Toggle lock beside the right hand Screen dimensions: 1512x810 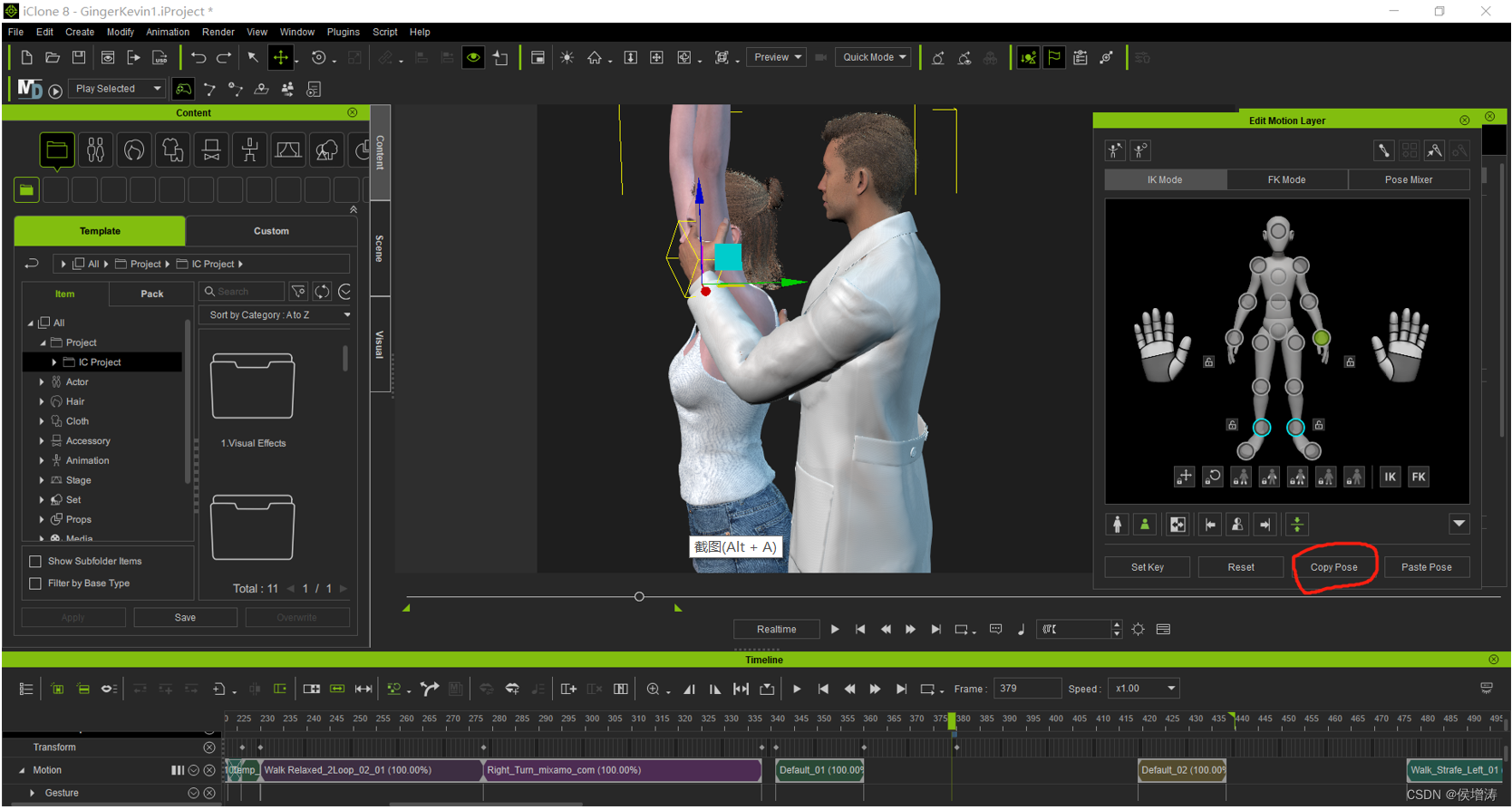(1208, 362)
